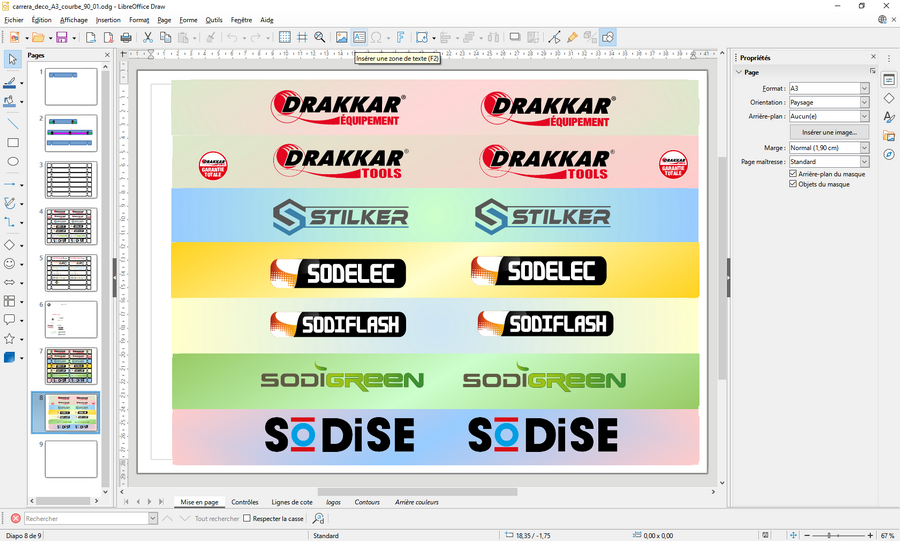This screenshot has width=900, height=541.
Task: Open the Arrière-plan Aucun(e) dropdown
Action: coord(864,116)
